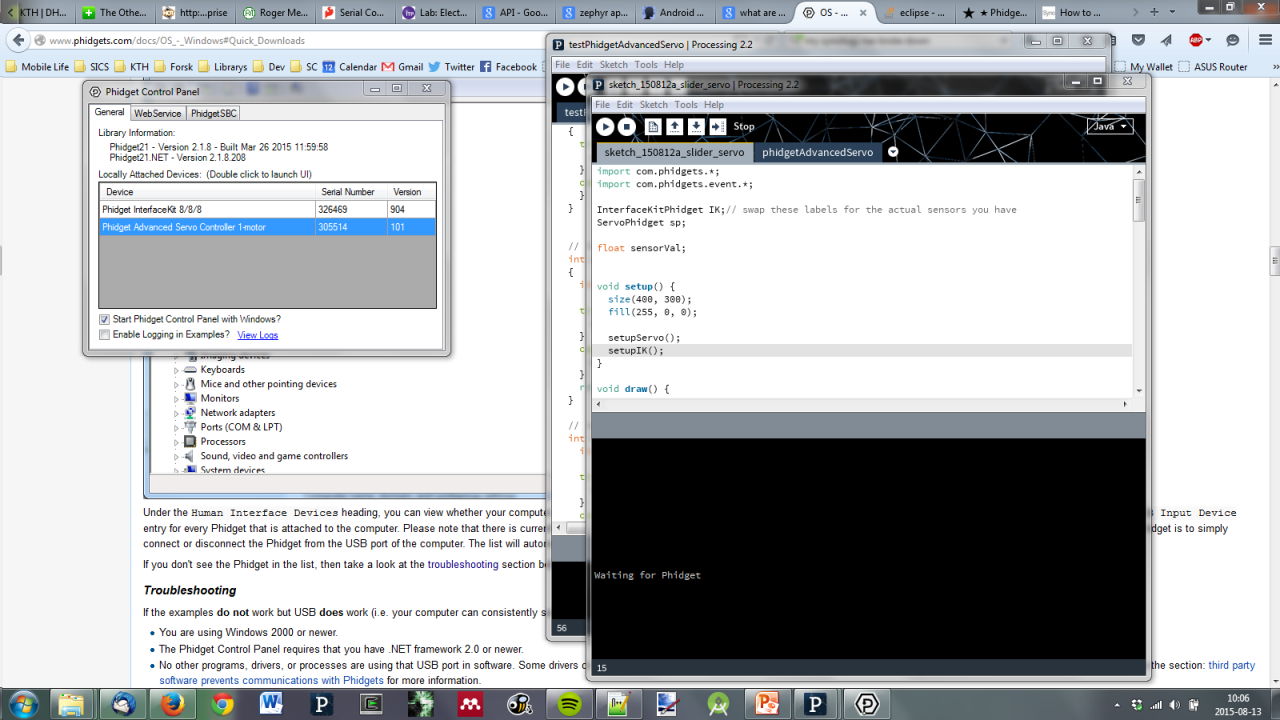Switch to the PhidgetSBC tab
The height and width of the screenshot is (720, 1280).
(x=214, y=114)
